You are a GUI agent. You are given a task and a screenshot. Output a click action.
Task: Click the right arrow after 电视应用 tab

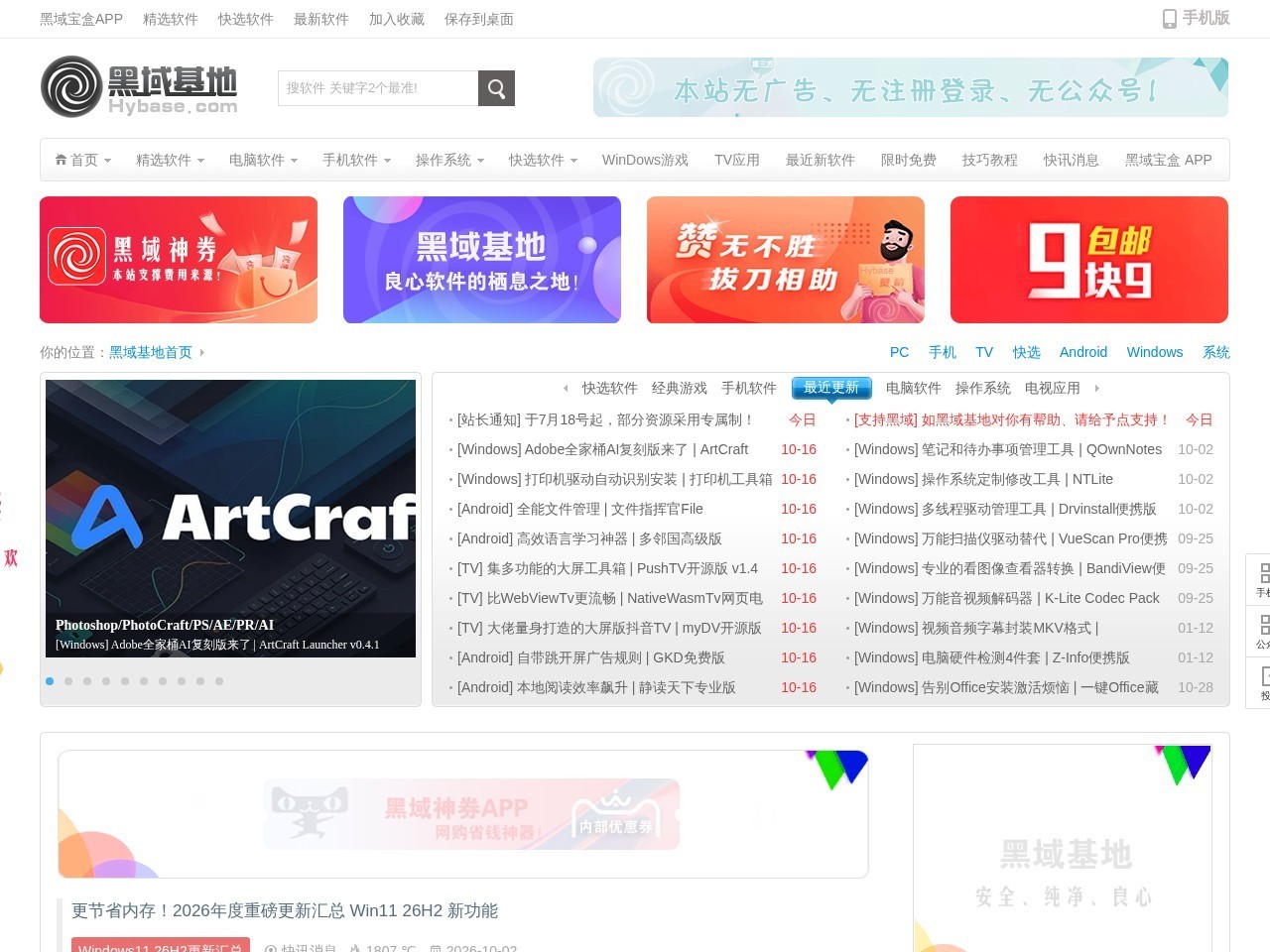(x=1096, y=388)
